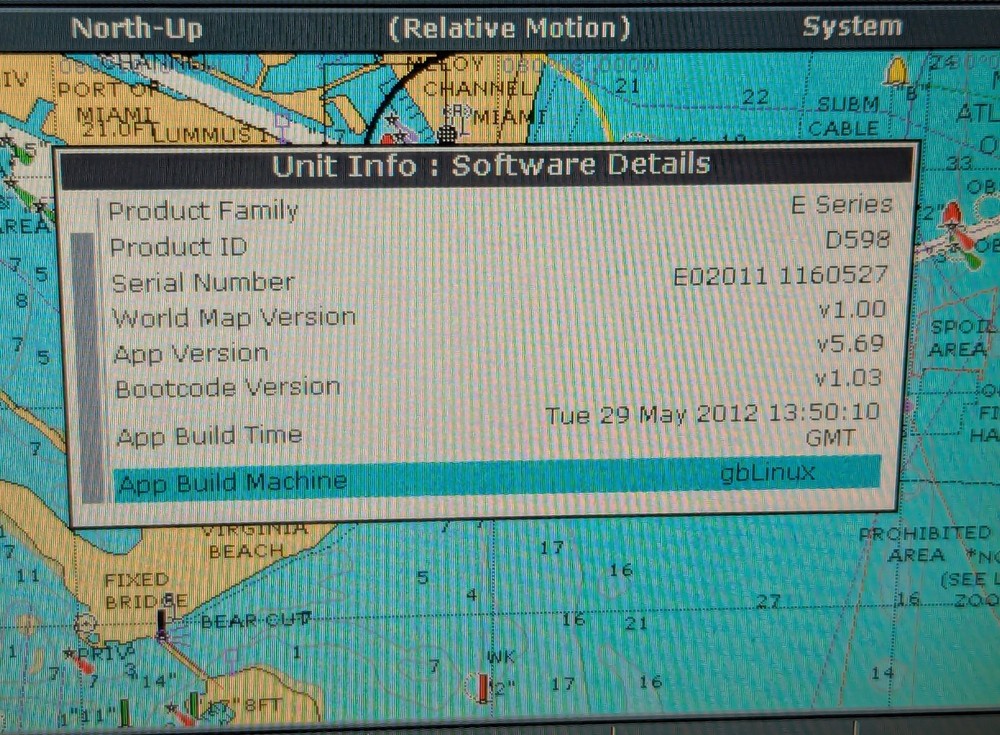This screenshot has width=1000, height=735.
Task: Click the D598 product ID value
Action: tap(857, 239)
